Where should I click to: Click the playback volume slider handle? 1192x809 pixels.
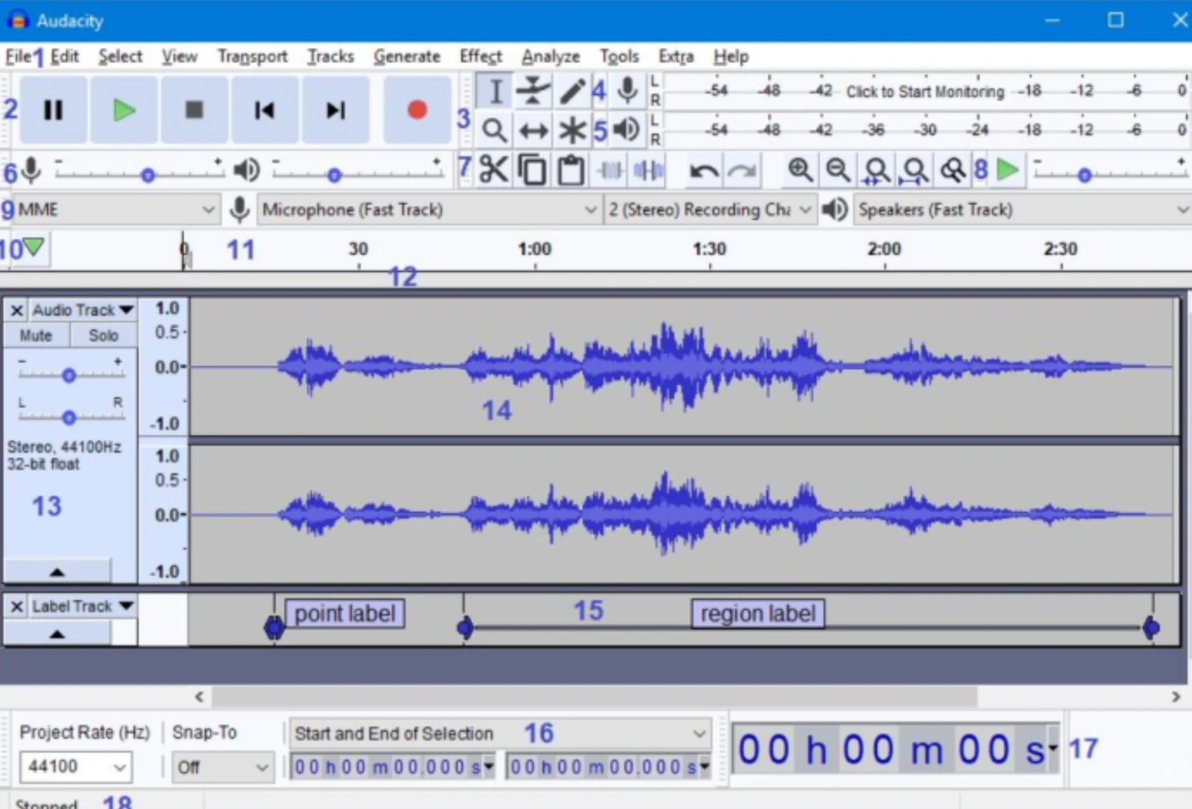click(334, 176)
